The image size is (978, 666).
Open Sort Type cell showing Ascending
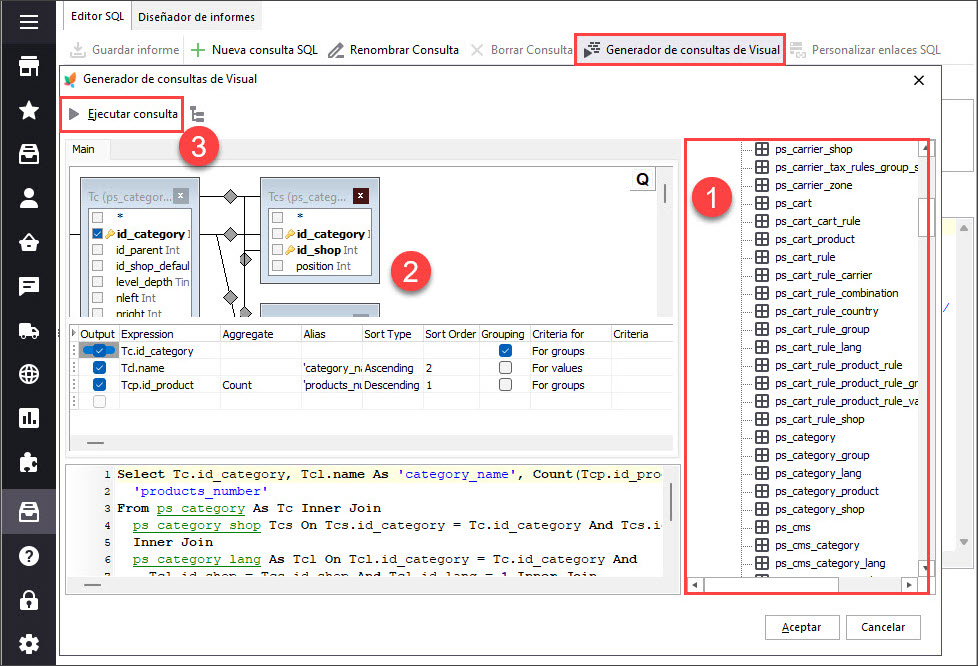[x=392, y=368]
